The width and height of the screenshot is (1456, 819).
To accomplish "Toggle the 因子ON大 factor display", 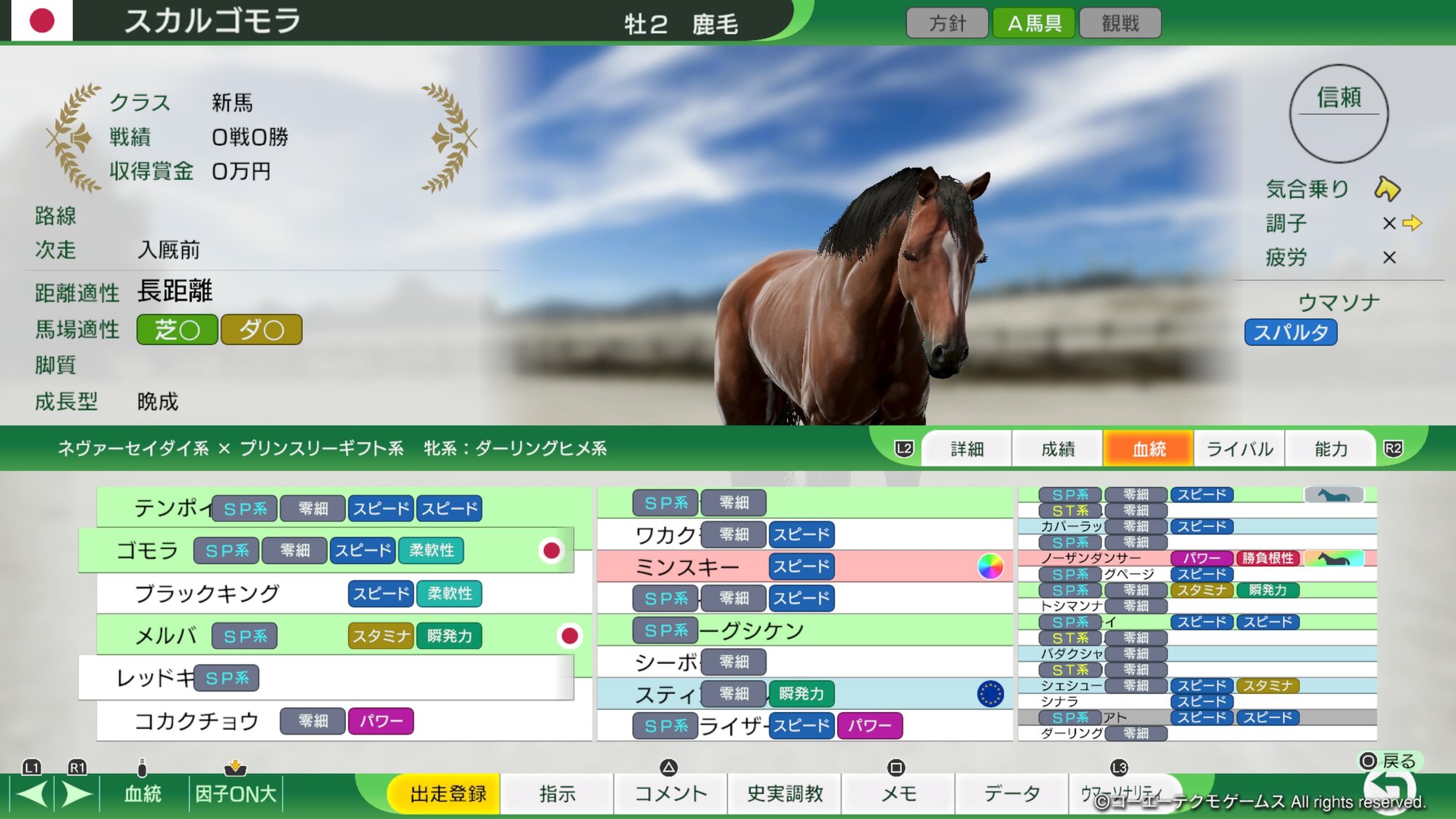I will pos(235,793).
